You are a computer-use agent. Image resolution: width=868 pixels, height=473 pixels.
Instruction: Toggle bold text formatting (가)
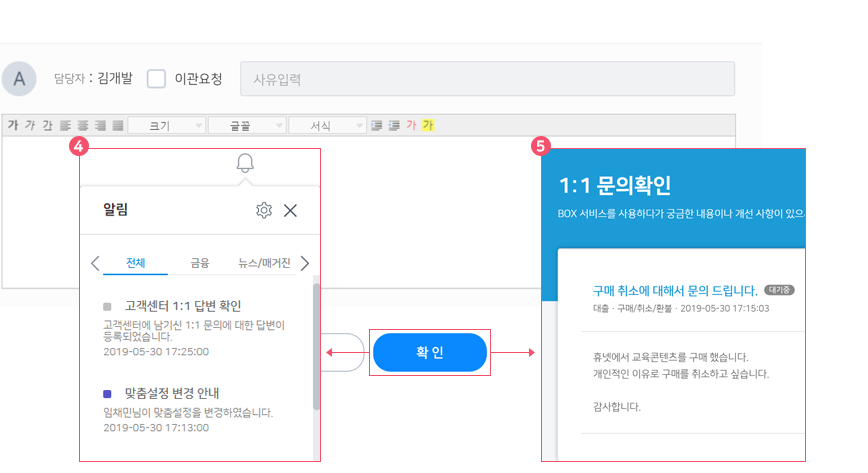click(13, 125)
